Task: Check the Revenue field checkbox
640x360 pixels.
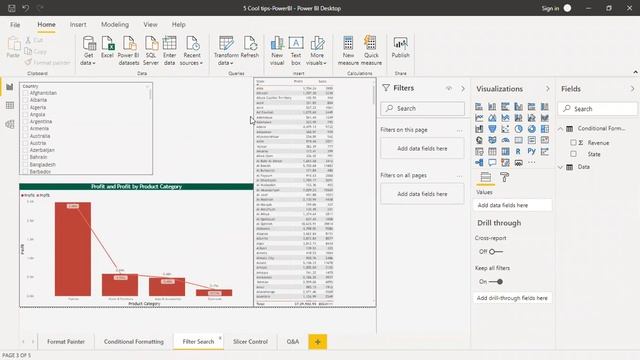Action: (x=573, y=143)
